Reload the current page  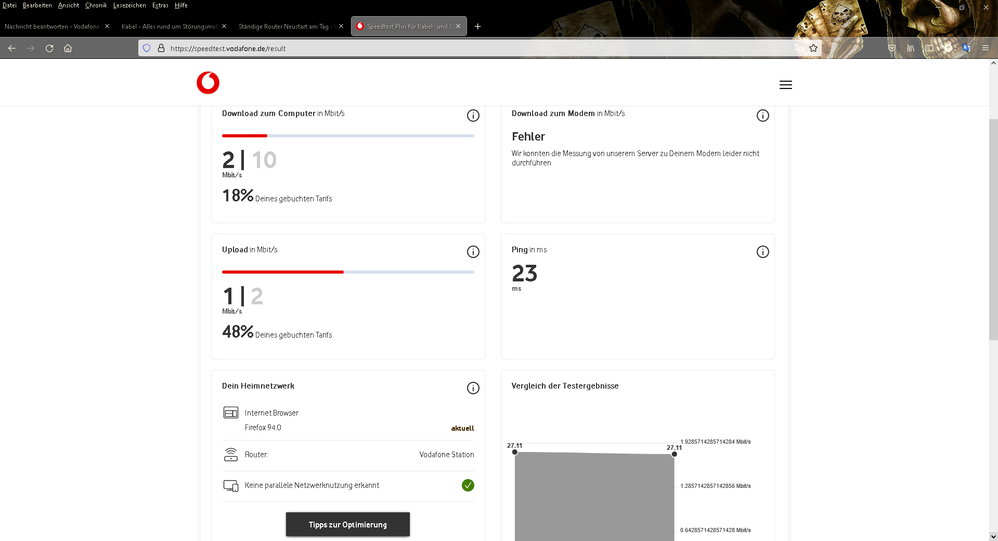click(49, 48)
